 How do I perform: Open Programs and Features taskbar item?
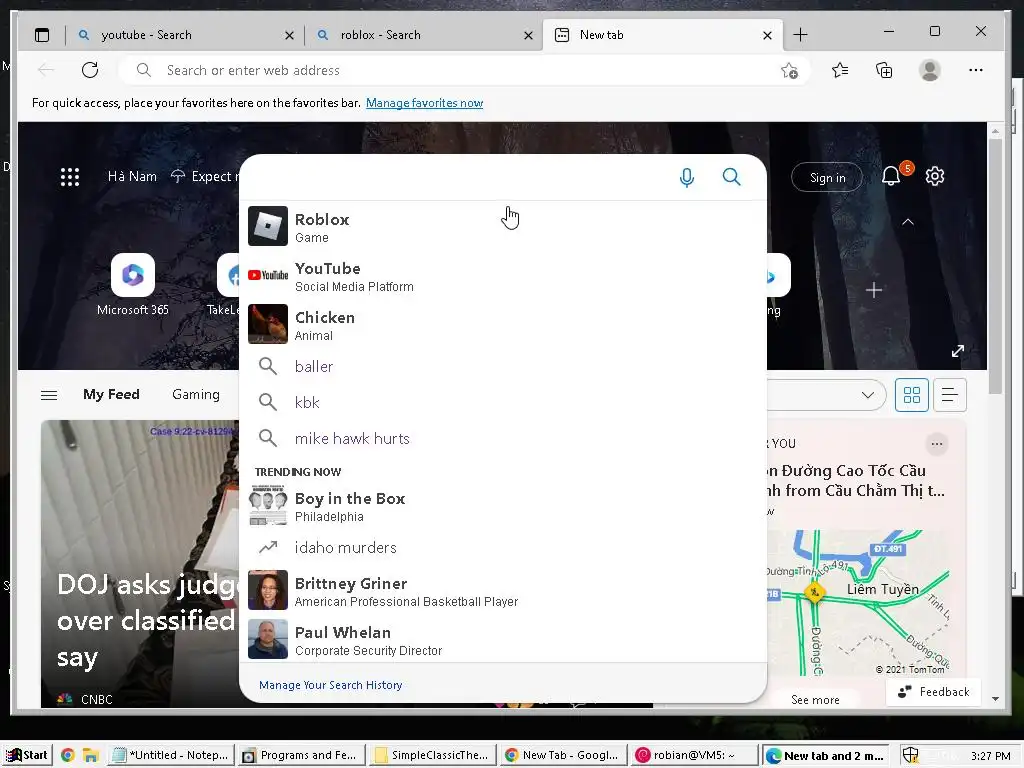(301, 755)
